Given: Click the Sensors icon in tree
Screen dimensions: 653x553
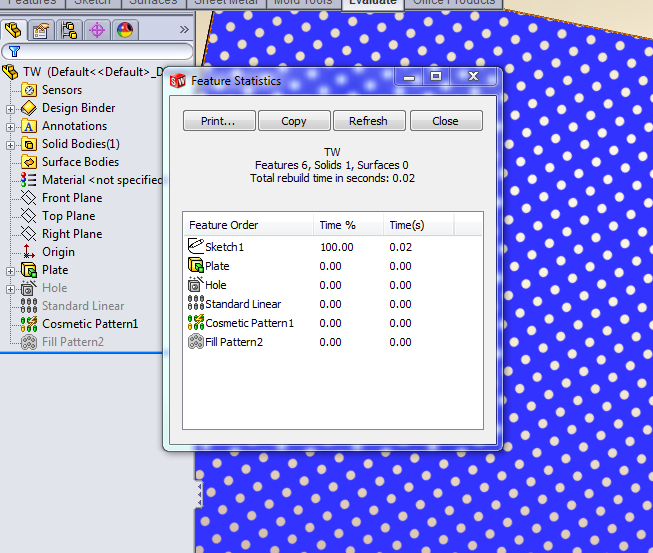Looking at the screenshot, I should click(x=28, y=90).
